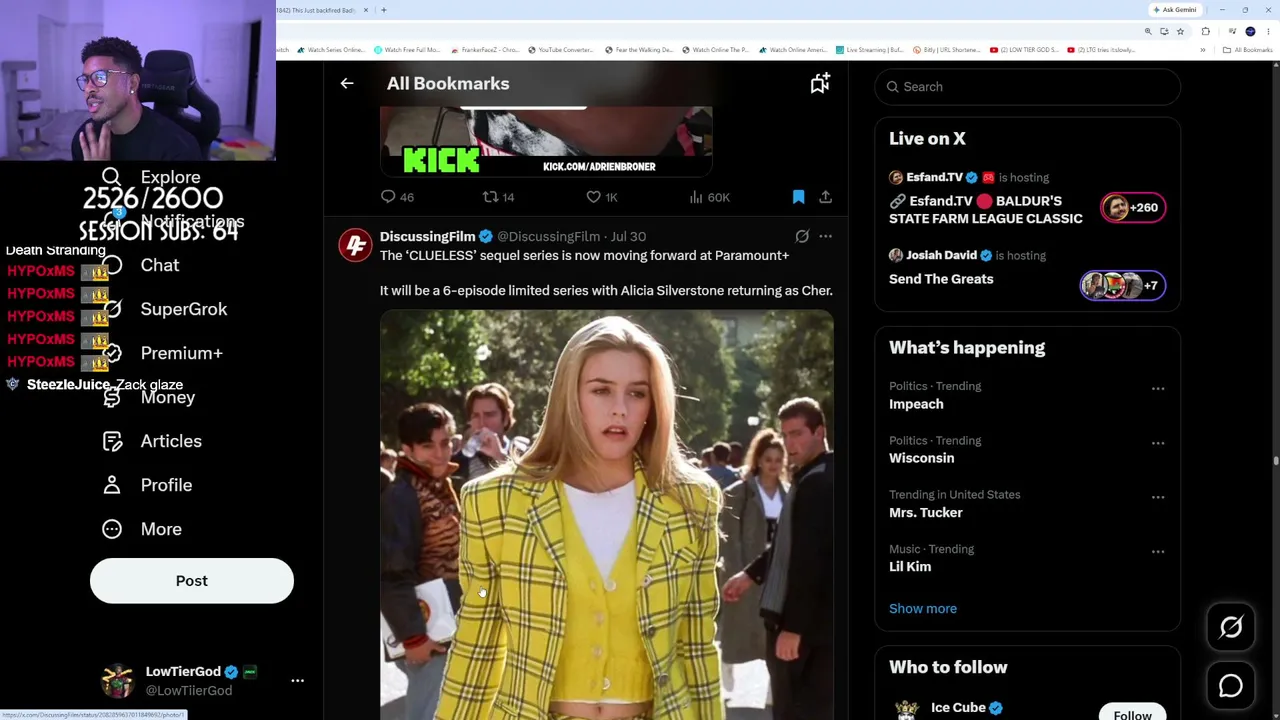Viewport: 1280px width, 720px height.
Task: Open the Live Streaming bookmark
Action: pos(871,50)
